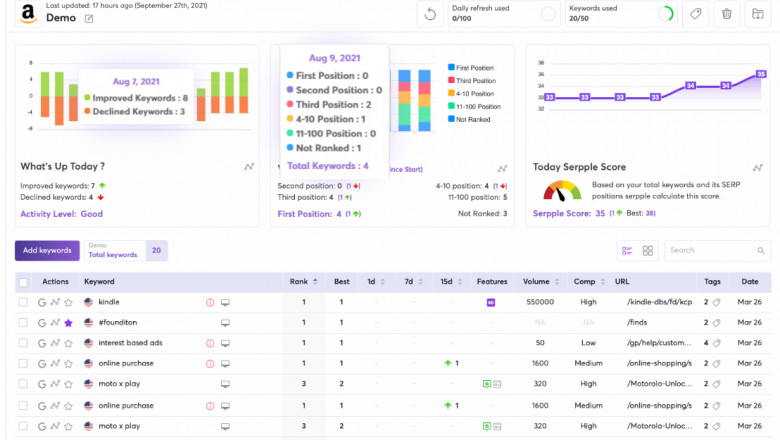Viewport: 780px width, 440px height.
Task: Click the edit icon beside Demo
Action: click(89, 19)
